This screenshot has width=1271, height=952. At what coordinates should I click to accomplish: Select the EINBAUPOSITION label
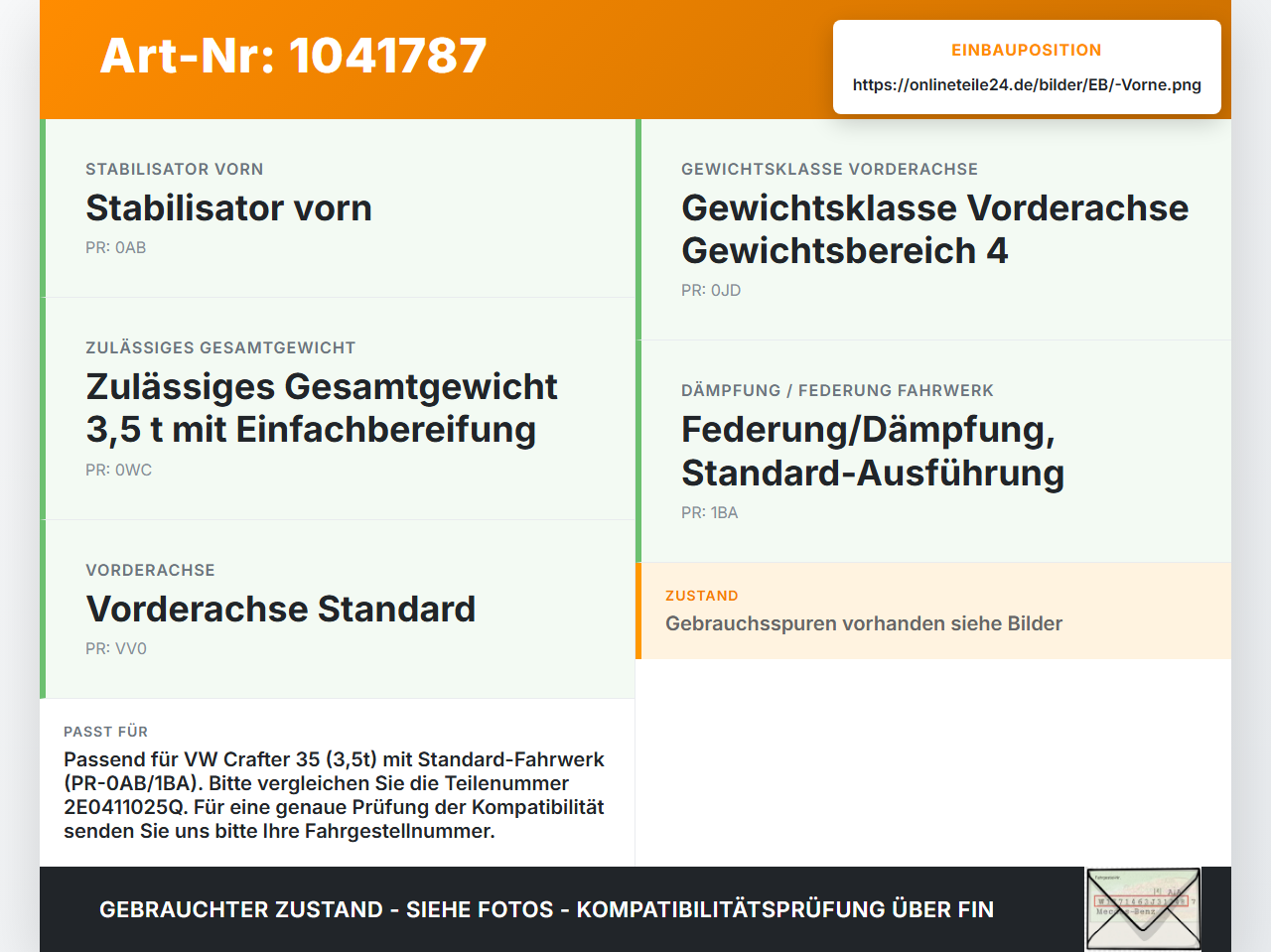1027,51
